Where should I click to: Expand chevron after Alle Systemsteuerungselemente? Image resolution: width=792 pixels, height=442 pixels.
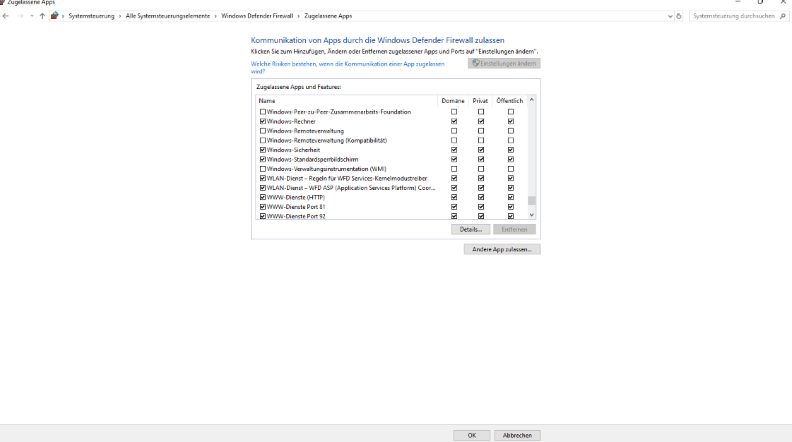[216, 16]
